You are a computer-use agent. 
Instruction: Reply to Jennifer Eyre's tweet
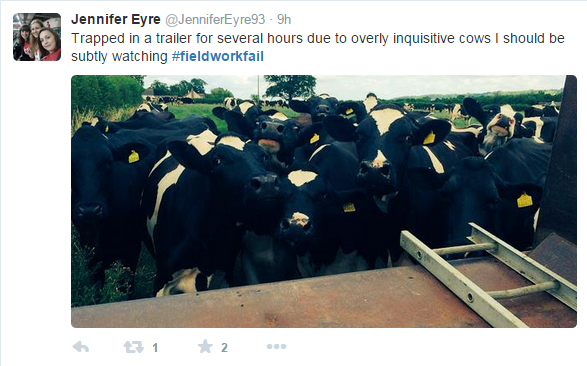pos(81,347)
